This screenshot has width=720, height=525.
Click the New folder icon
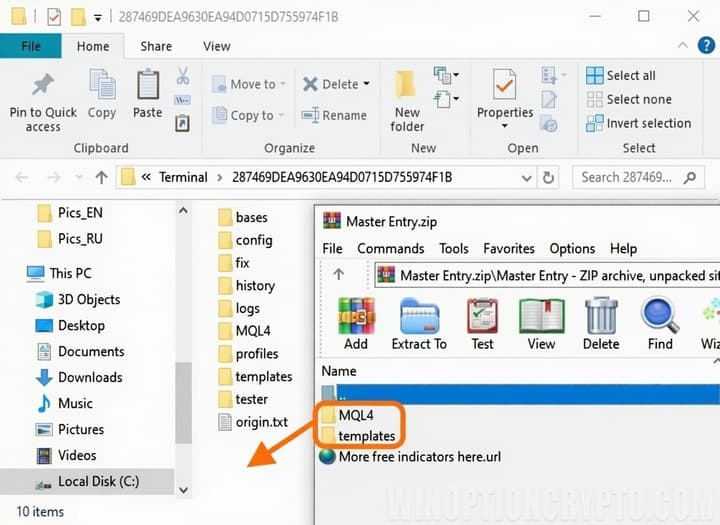pos(406,85)
